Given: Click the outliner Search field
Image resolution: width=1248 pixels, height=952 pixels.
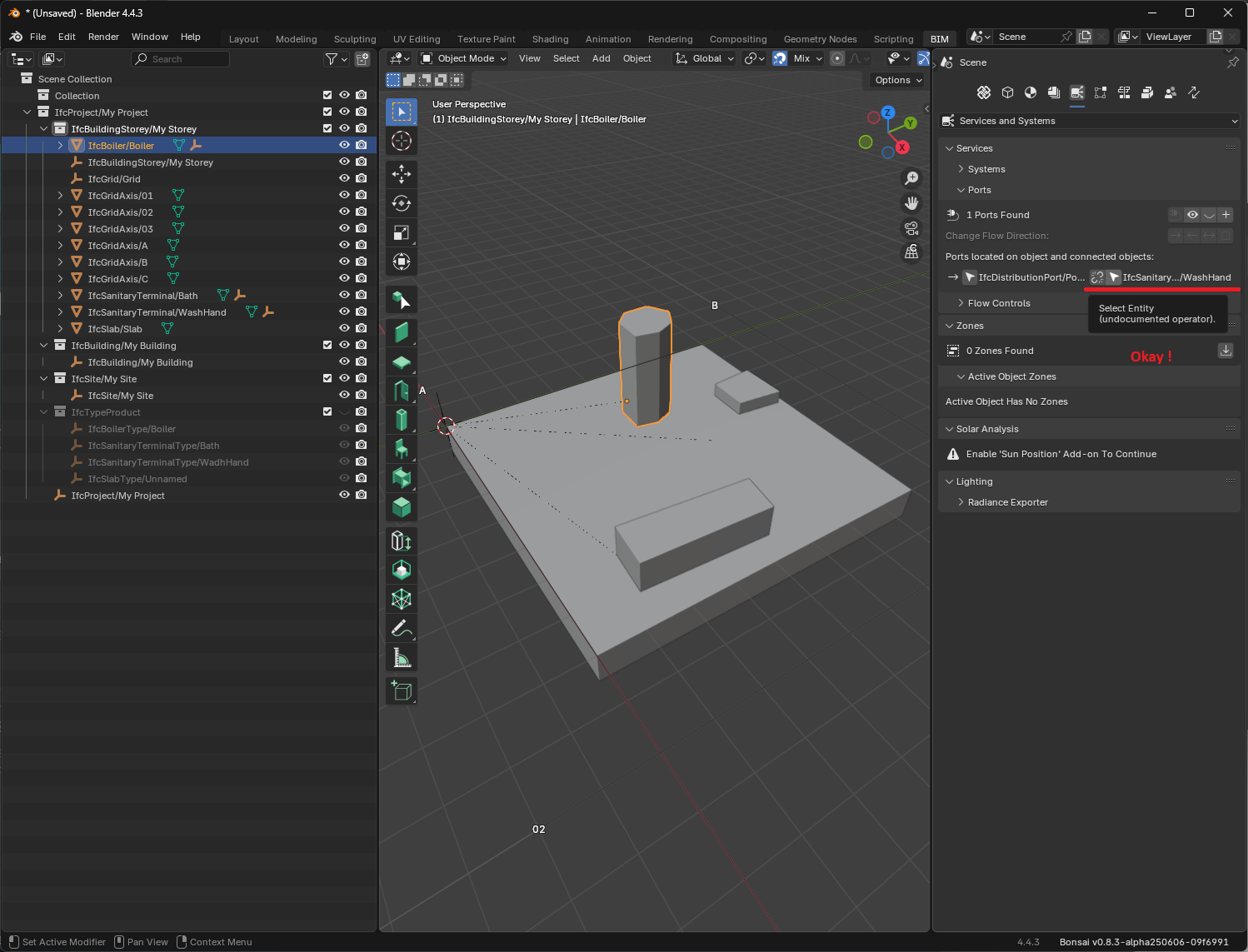Looking at the screenshot, I should pos(180,59).
